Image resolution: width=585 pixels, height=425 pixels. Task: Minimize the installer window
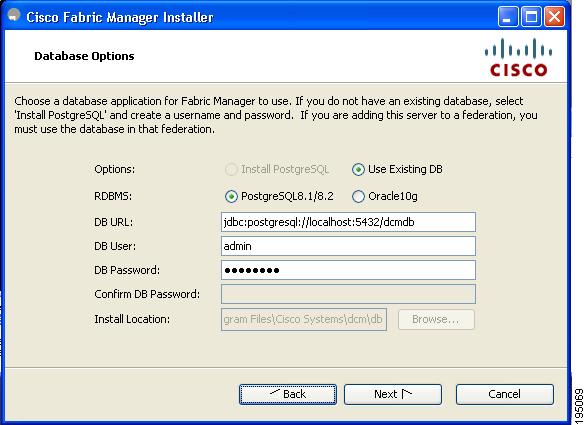coord(507,17)
